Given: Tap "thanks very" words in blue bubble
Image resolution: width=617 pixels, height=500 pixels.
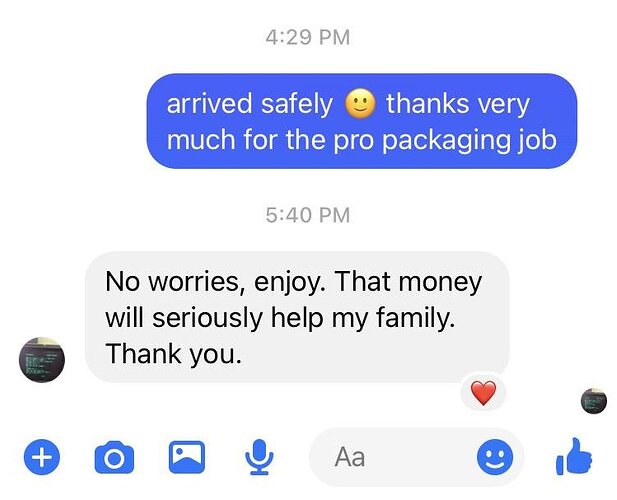Looking at the screenshot, I should [x=458, y=104].
